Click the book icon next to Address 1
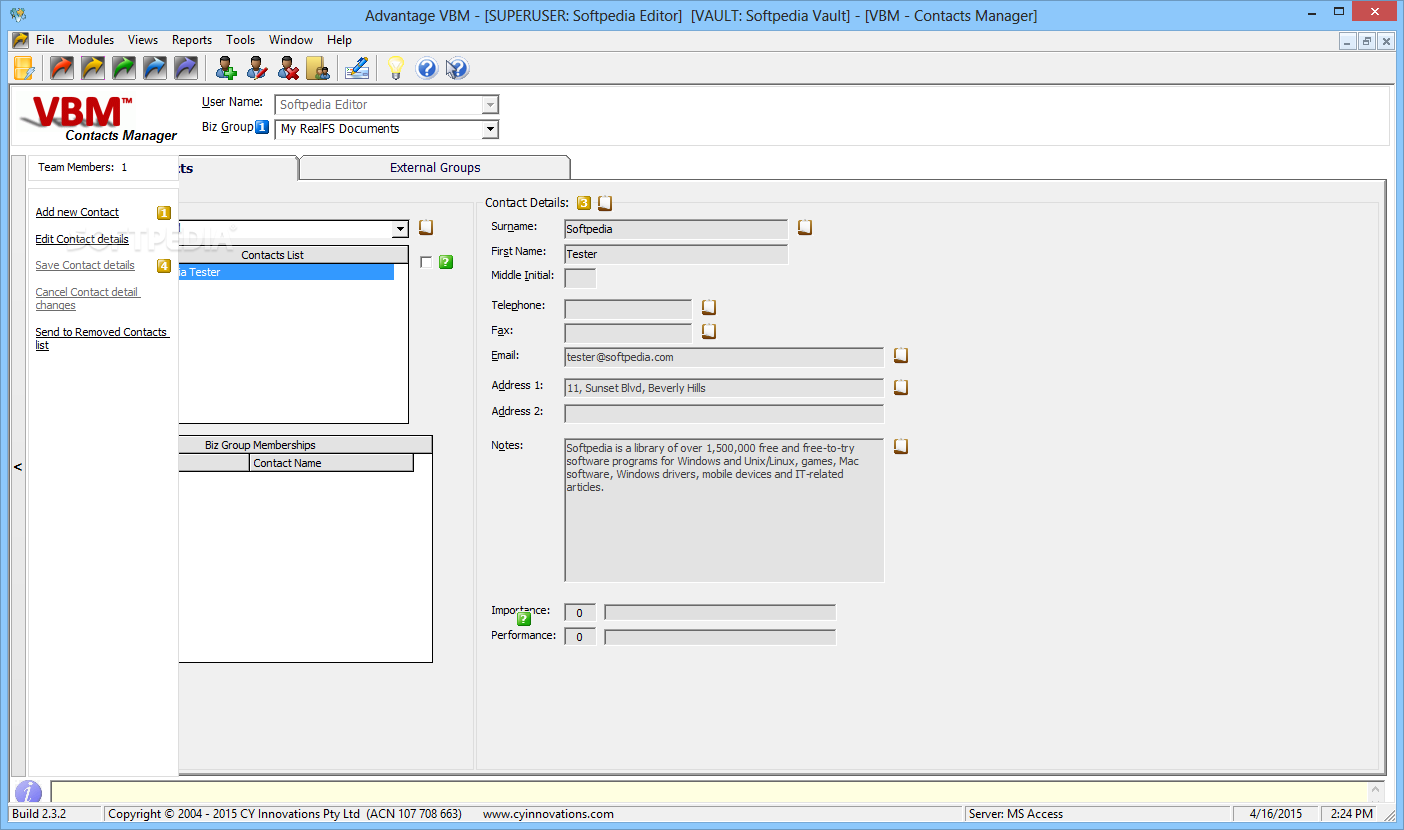The image size is (1404, 830). [x=901, y=387]
